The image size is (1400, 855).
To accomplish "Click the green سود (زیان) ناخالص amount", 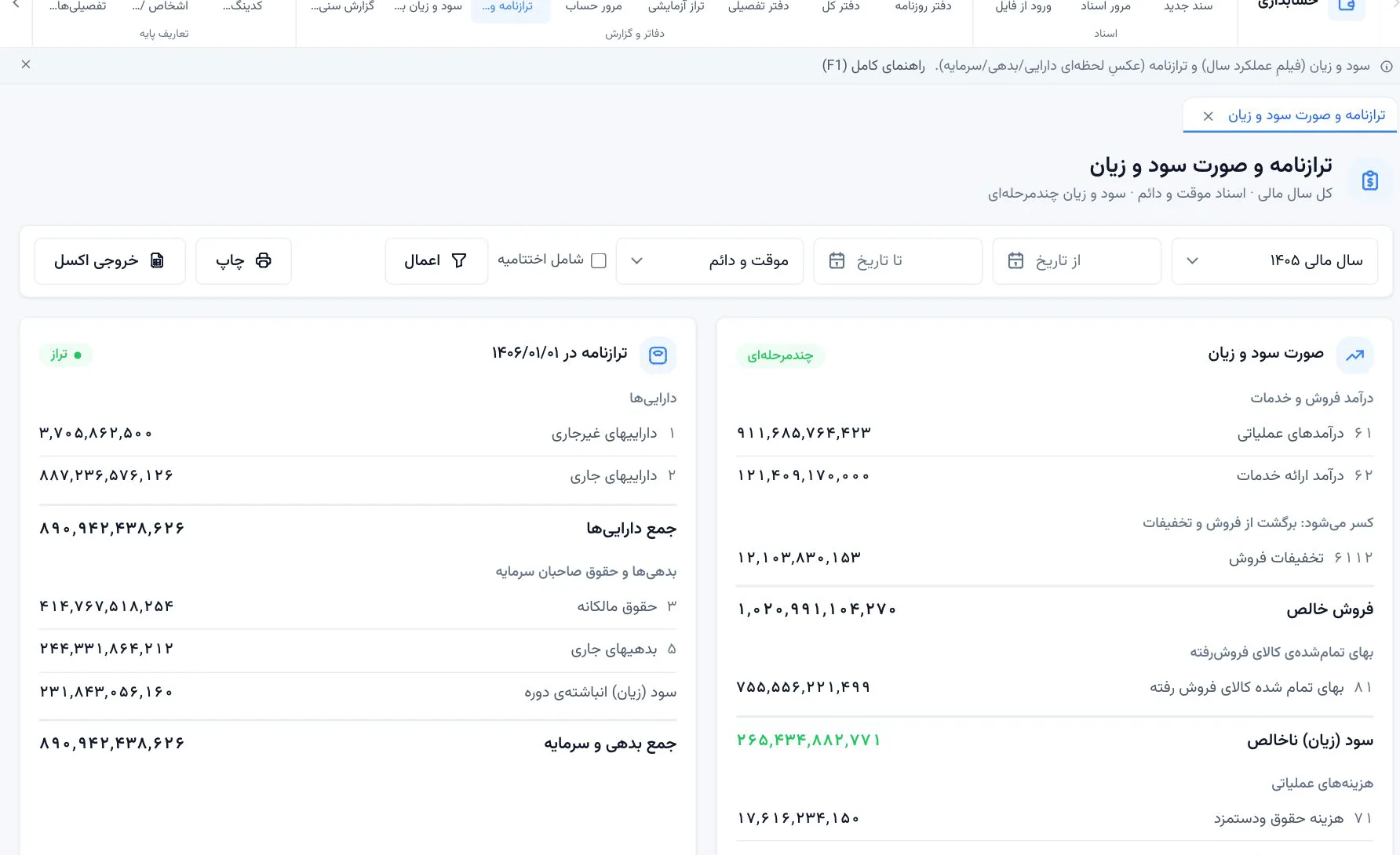I will [x=809, y=740].
